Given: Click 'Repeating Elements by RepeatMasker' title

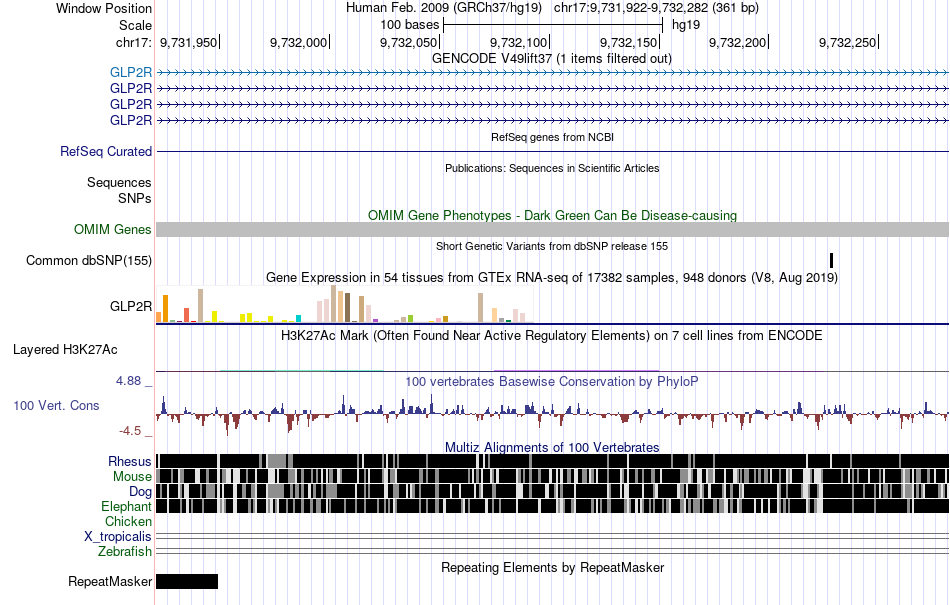Looking at the screenshot, I should coord(553,567).
